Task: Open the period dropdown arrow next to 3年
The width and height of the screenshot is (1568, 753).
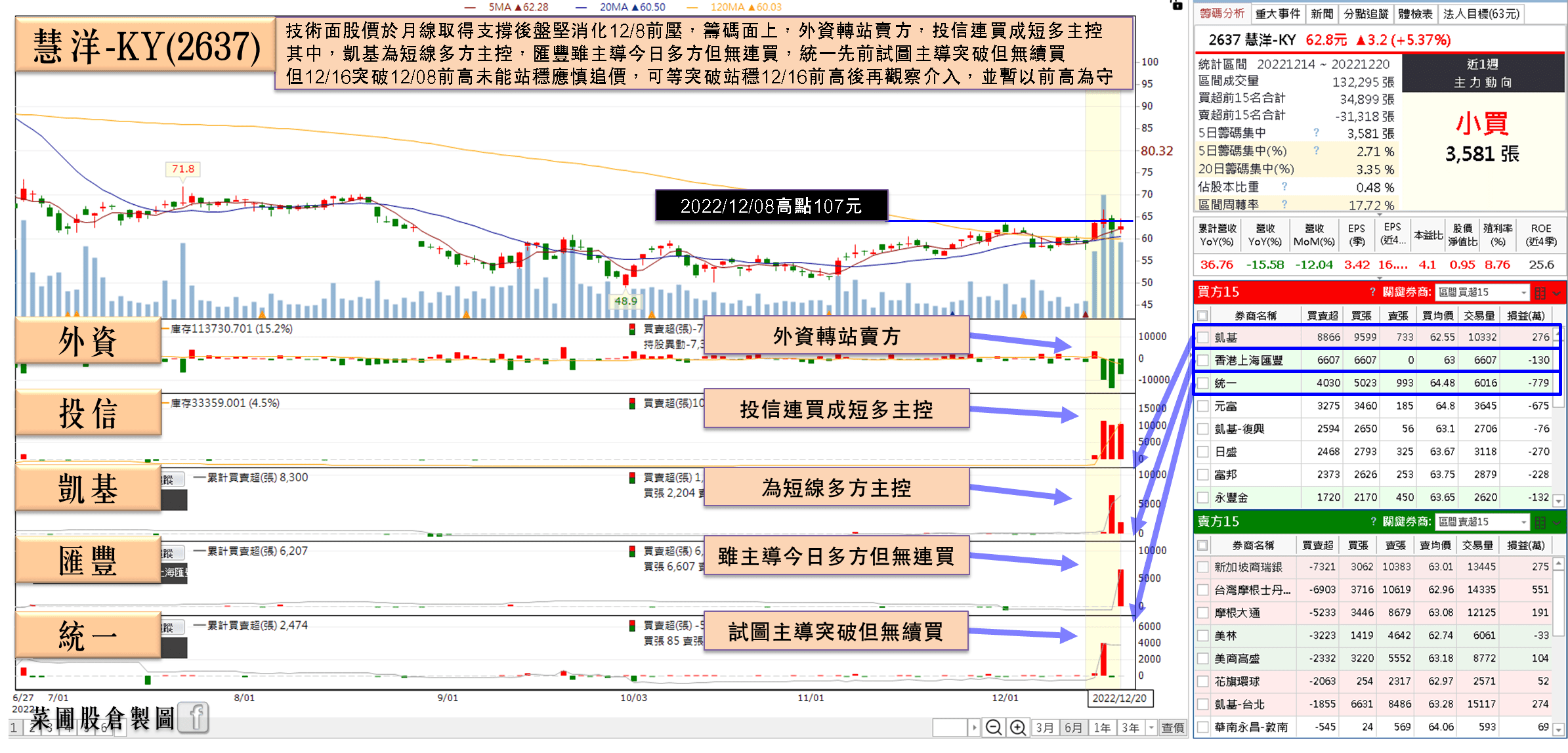Action: [x=1151, y=727]
